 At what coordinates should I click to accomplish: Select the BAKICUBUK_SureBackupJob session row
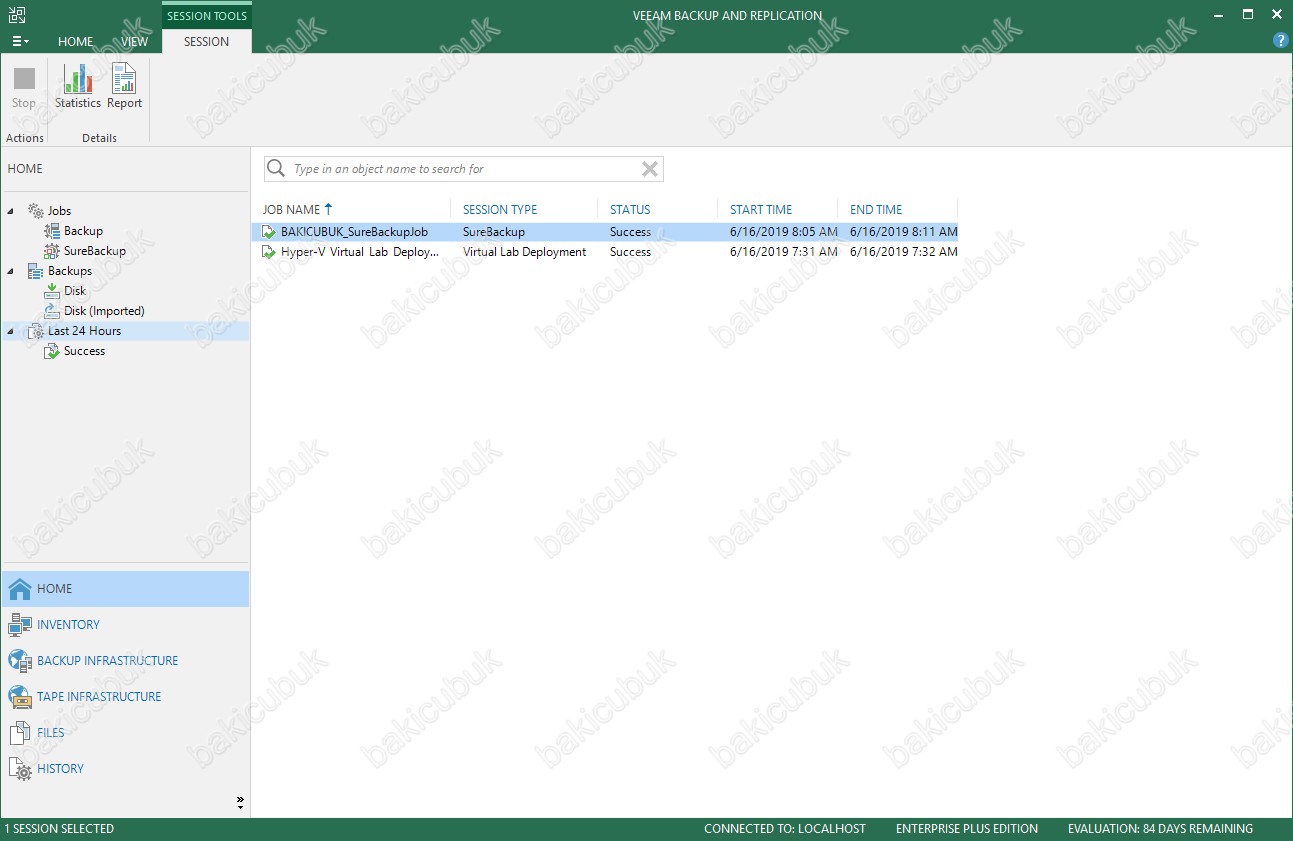[607, 232]
